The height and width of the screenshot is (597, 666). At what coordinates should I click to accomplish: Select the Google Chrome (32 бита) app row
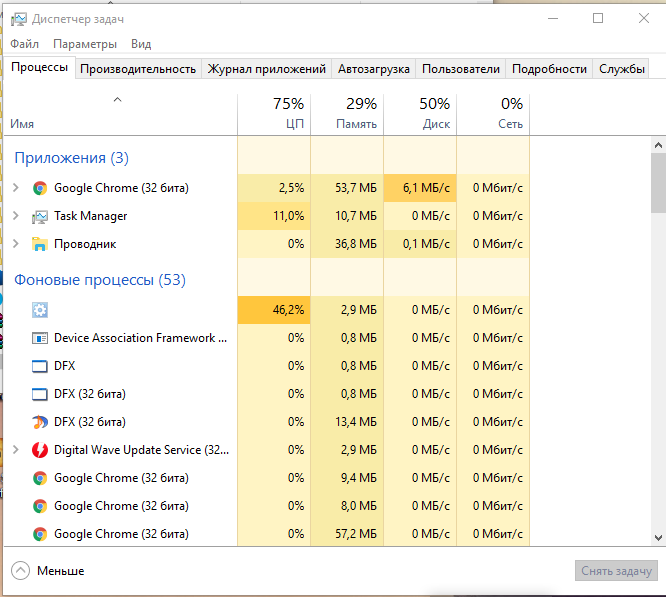click(267, 188)
